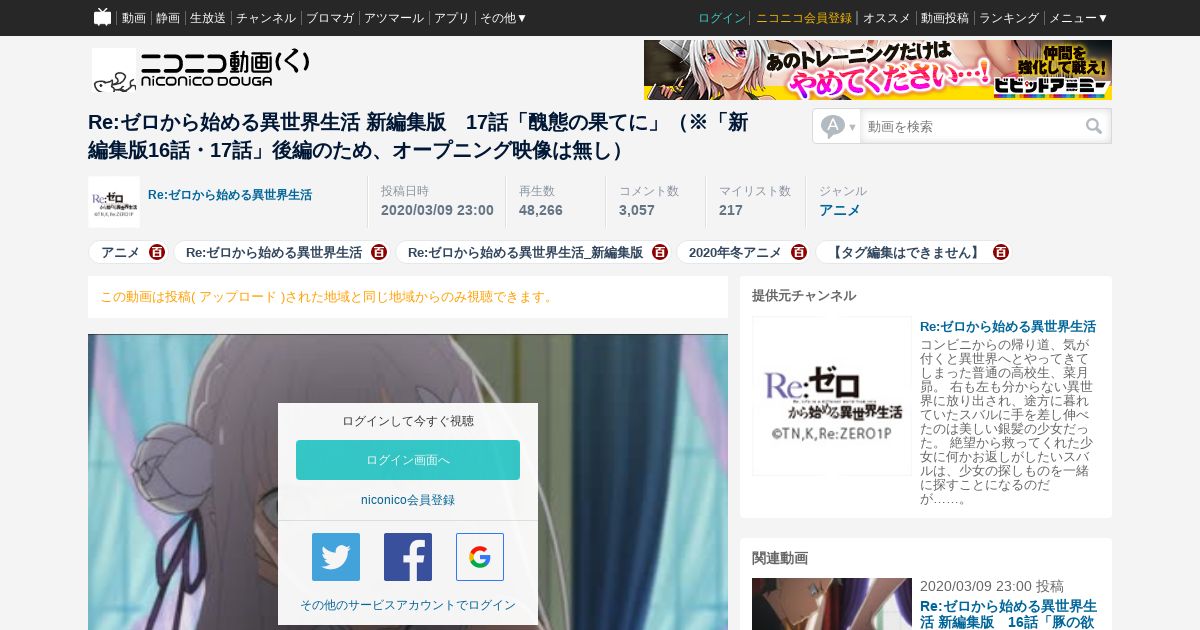
Task: Open related video thumbnail in 関連動画
Action: [832, 604]
